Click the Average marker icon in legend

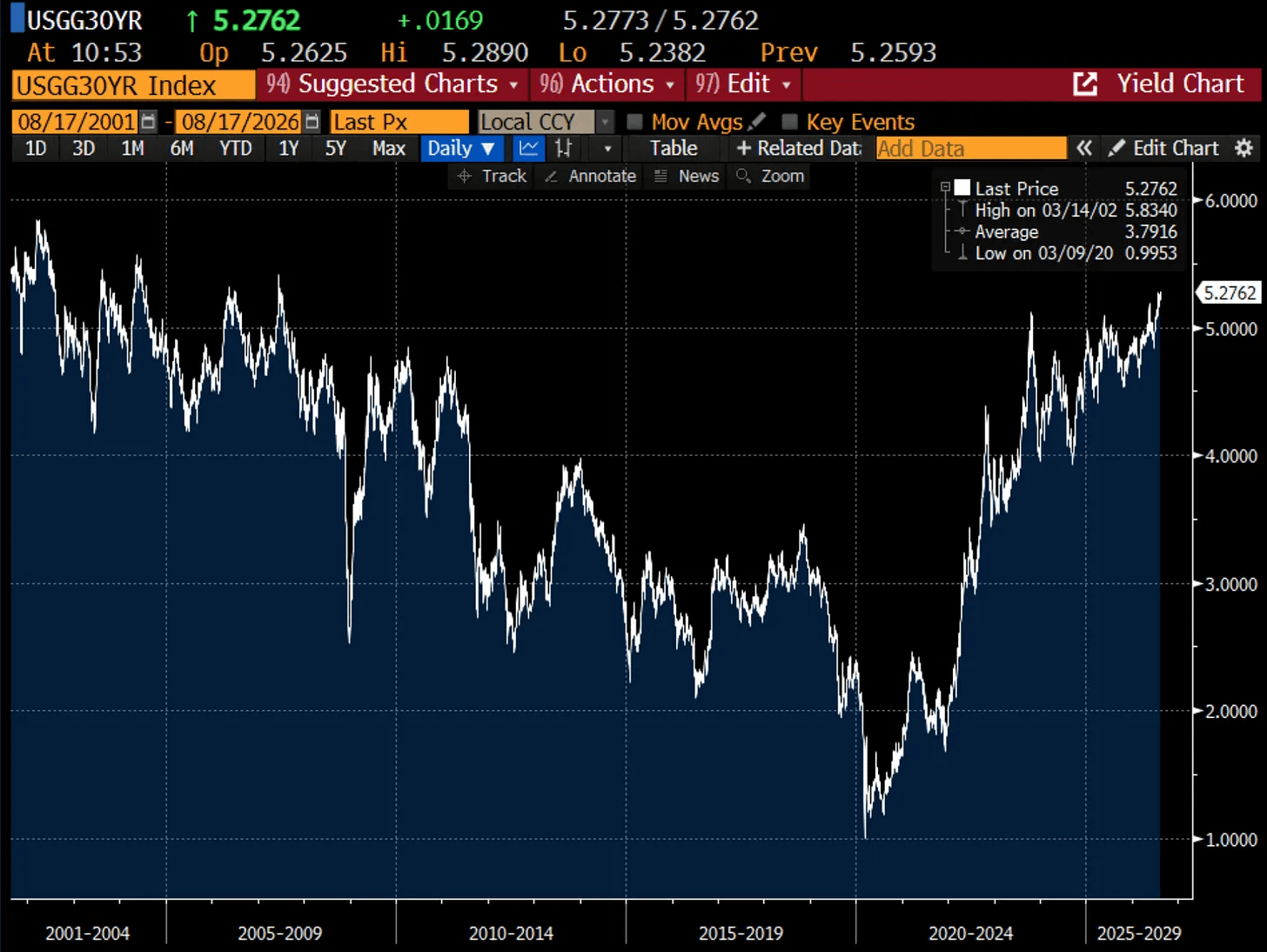pyautogui.click(x=962, y=231)
